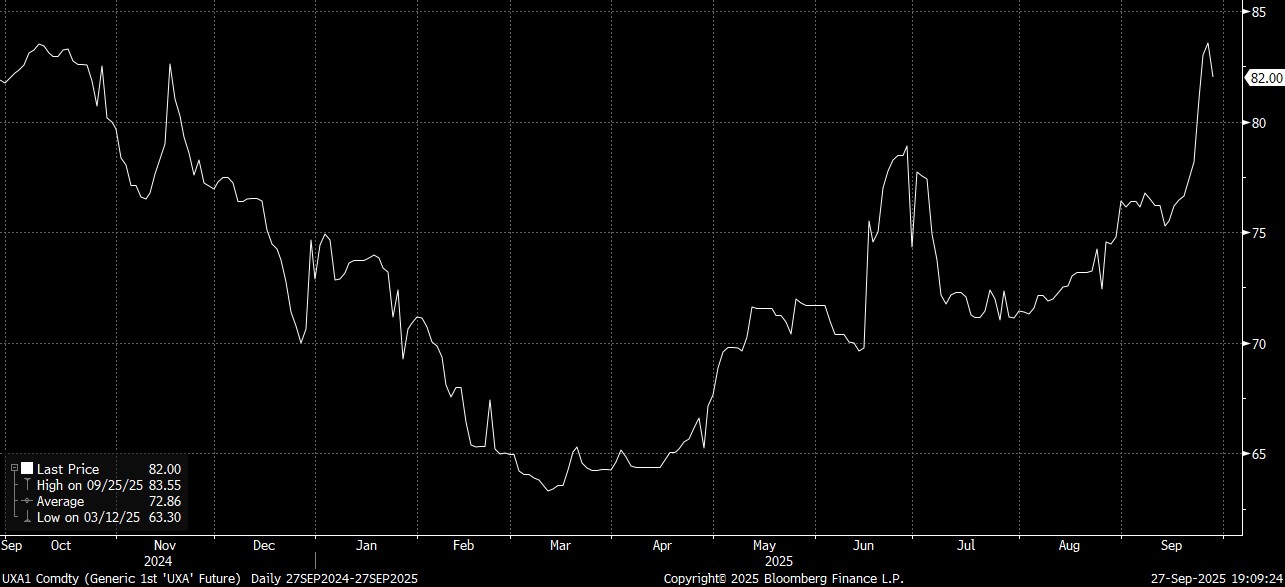
Task: Click the 'Daily 27SEP2024-27SEP2025' range text
Action: (x=333, y=579)
